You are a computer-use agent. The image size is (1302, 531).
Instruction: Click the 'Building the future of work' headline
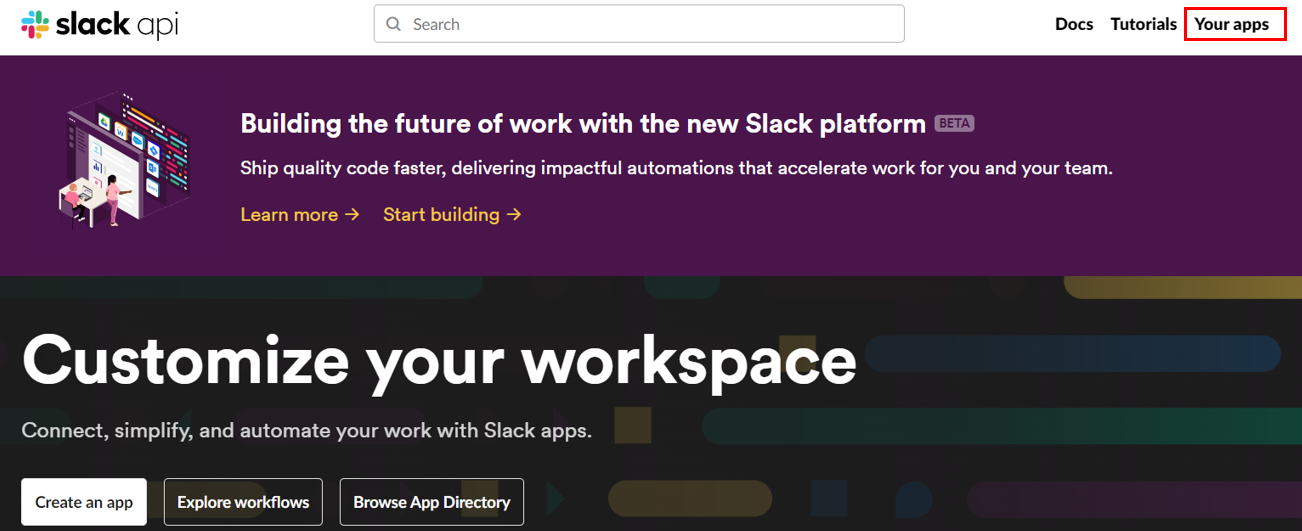(x=583, y=124)
